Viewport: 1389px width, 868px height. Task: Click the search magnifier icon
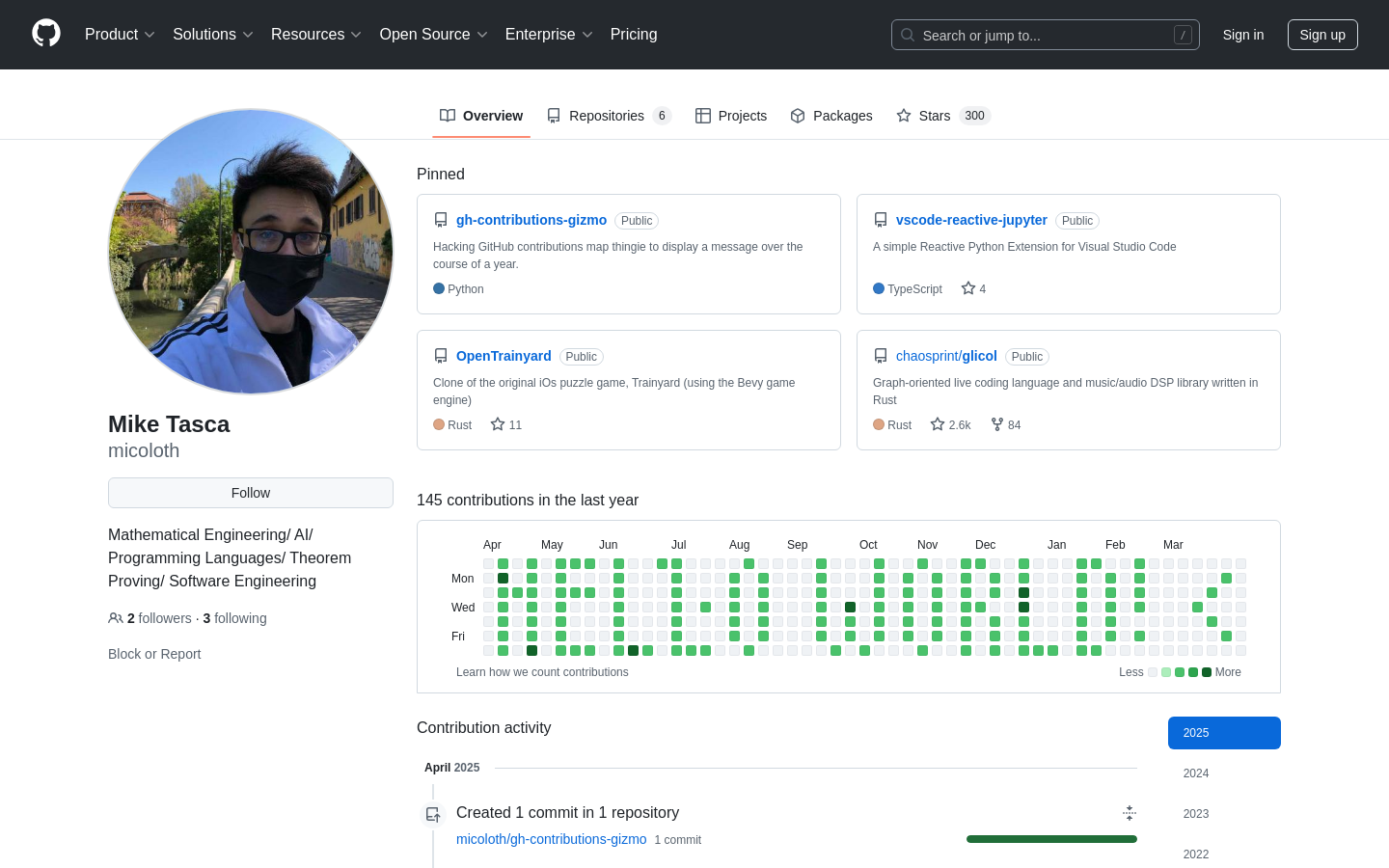[x=908, y=35]
